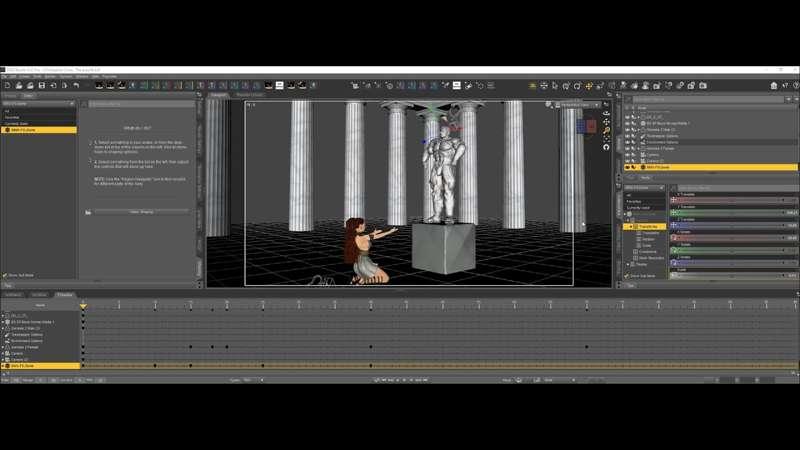
Task: Toggle selectable arrow on highlighted Scene row
Action: pos(634,167)
